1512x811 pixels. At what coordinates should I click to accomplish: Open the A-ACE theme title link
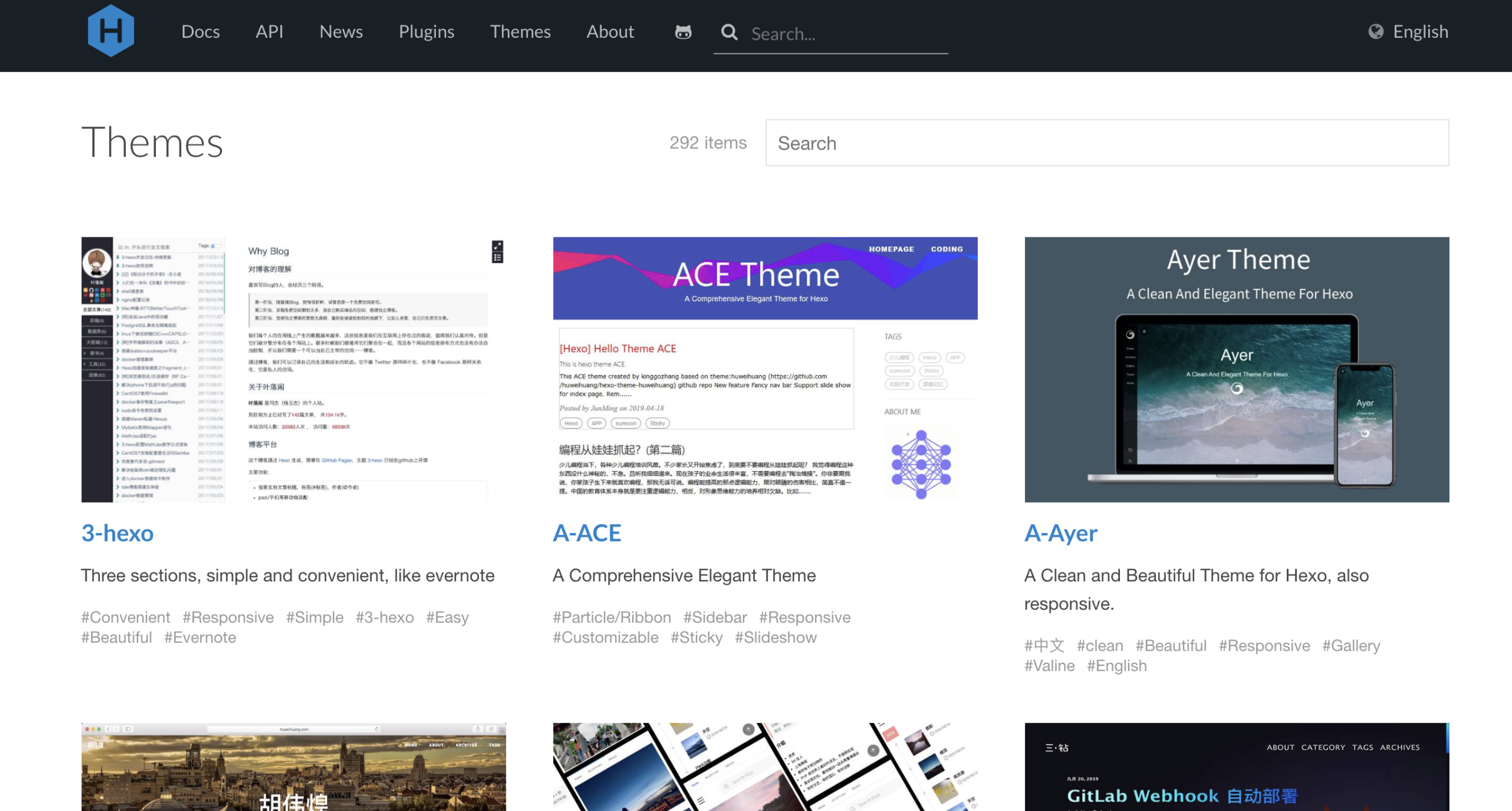587,533
